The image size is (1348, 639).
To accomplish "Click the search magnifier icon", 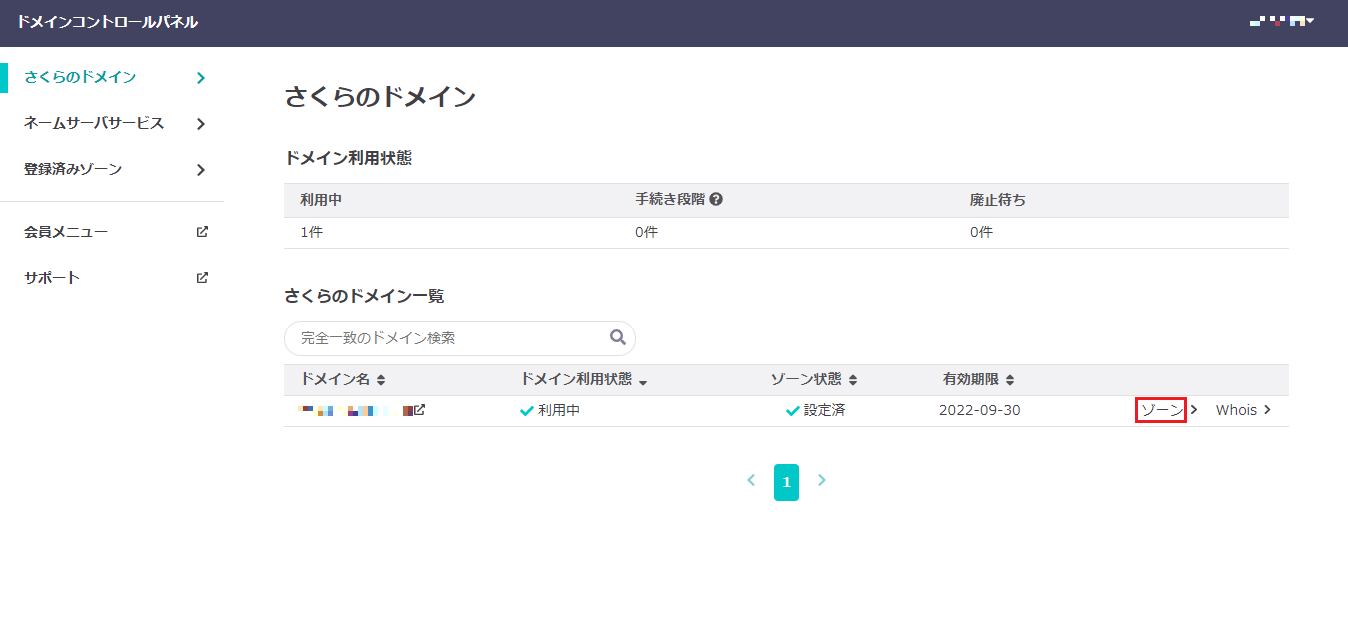I will point(618,337).
